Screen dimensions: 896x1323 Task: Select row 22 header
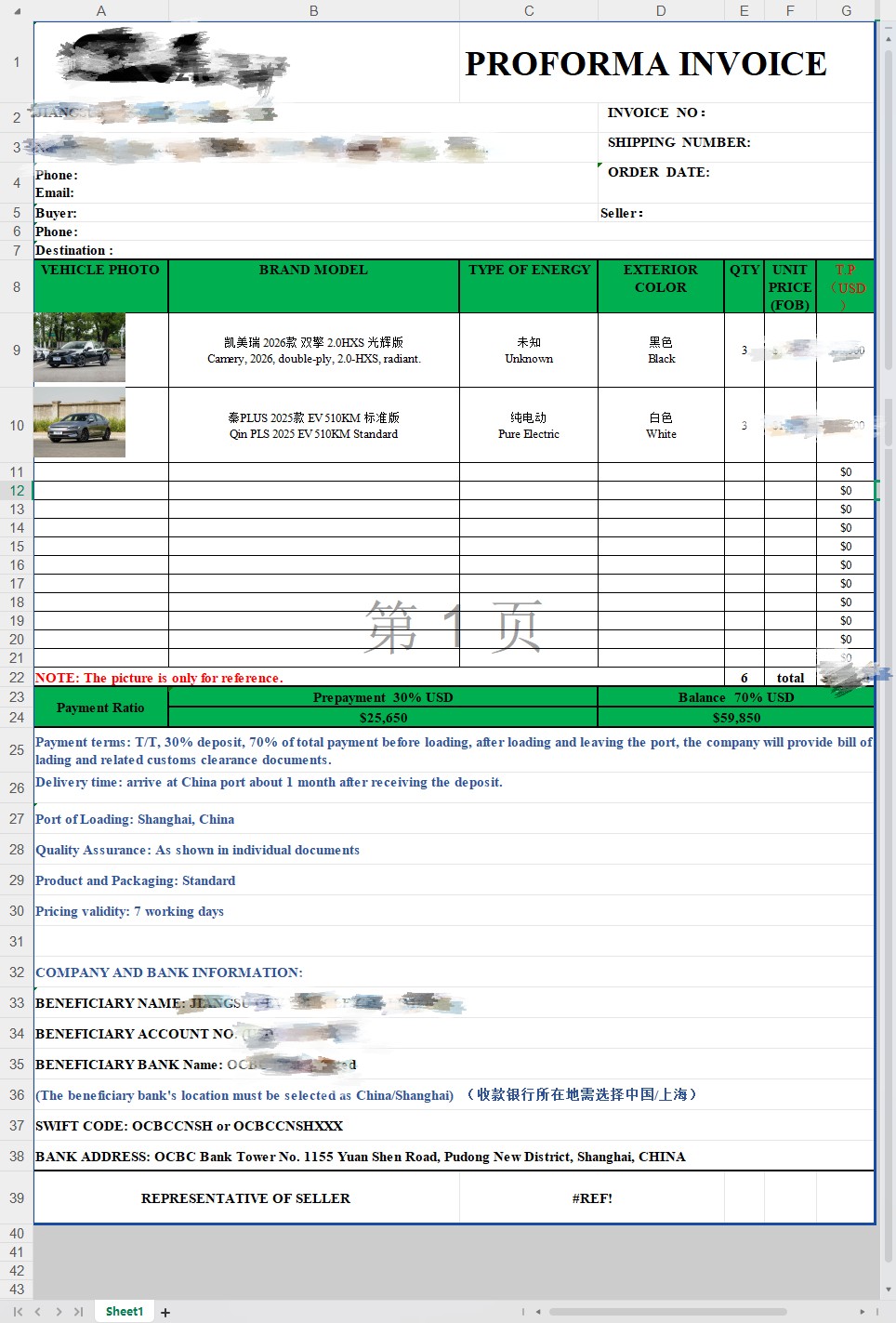point(17,678)
